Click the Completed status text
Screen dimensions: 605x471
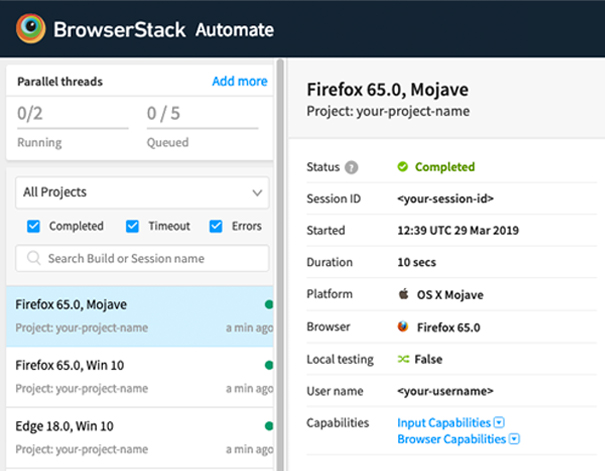(x=445, y=167)
